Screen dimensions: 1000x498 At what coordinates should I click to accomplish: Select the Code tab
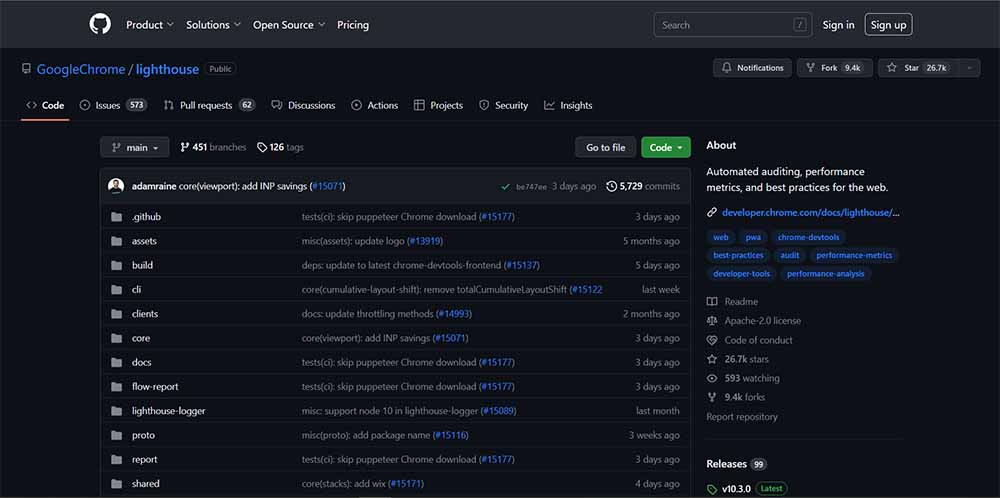pyautogui.click(x=45, y=105)
